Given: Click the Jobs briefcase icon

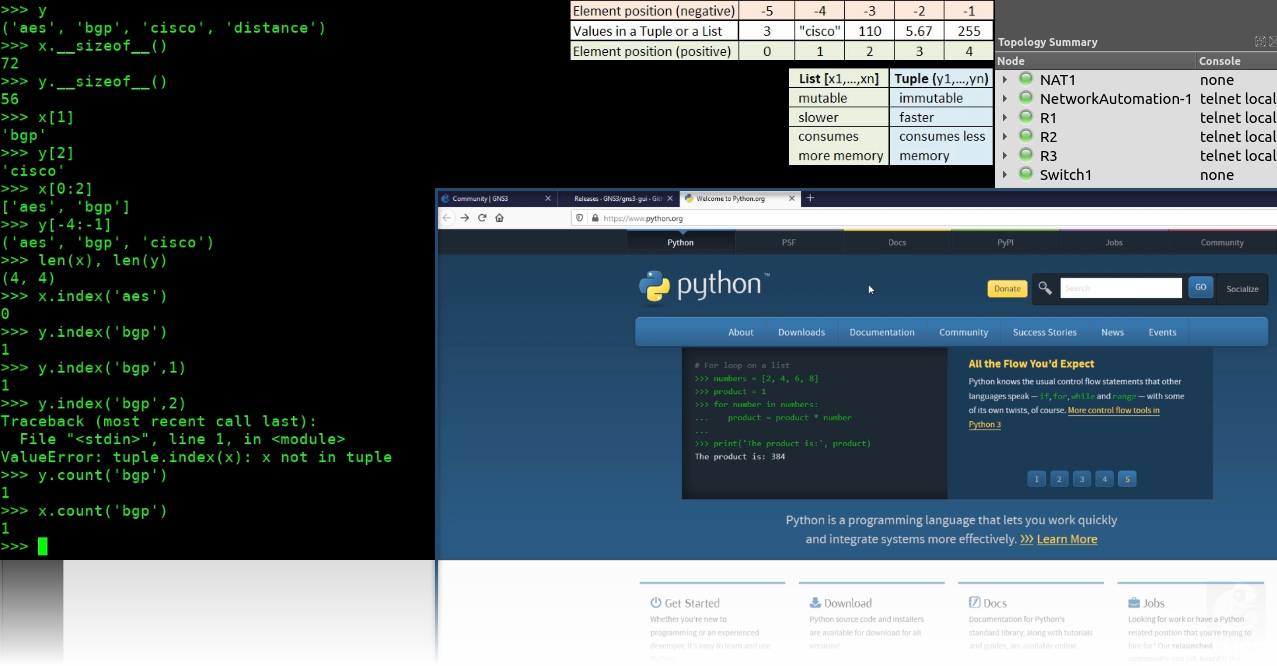Looking at the screenshot, I should pyautogui.click(x=1134, y=603).
